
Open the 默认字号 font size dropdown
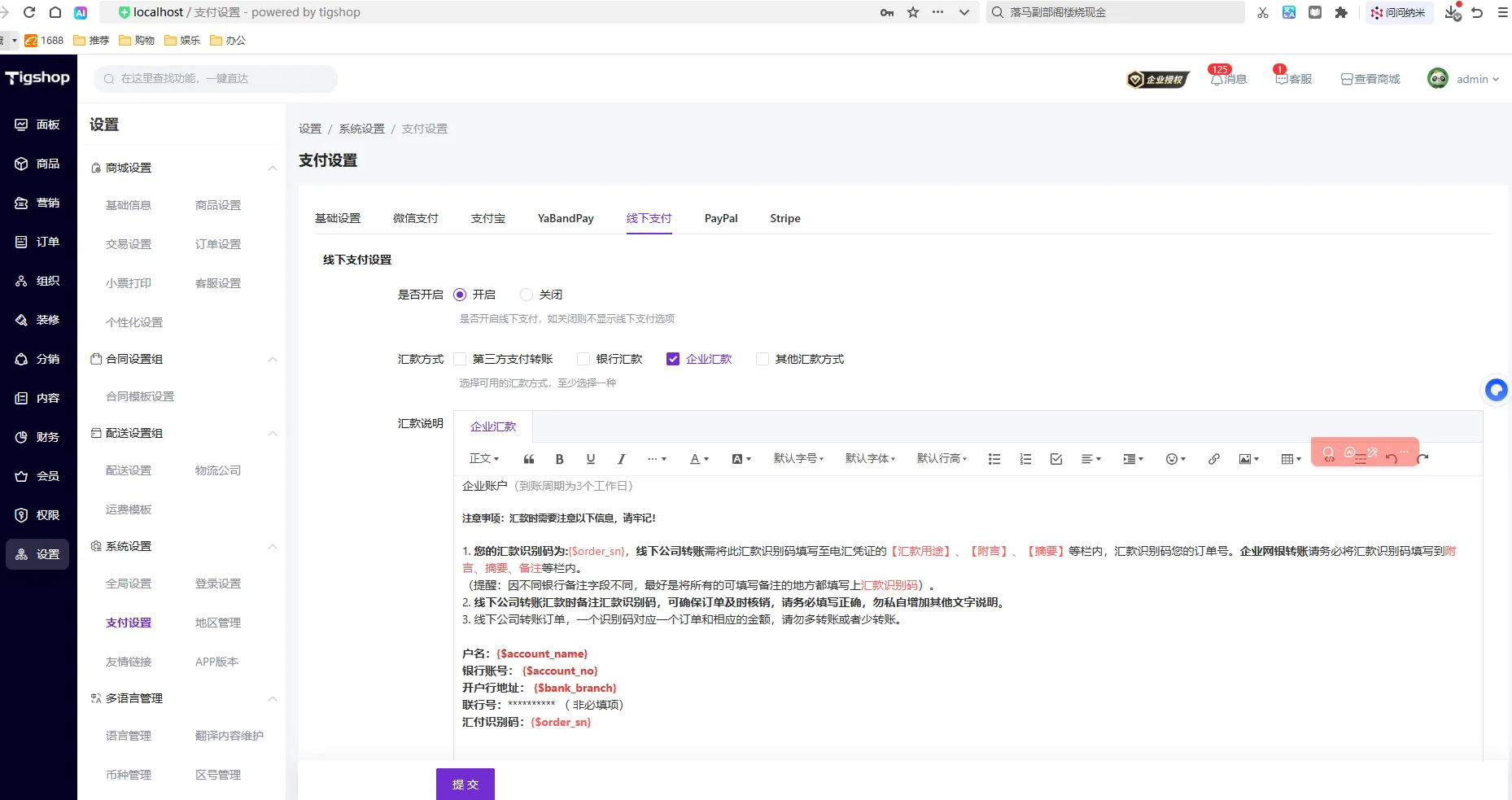[798, 459]
